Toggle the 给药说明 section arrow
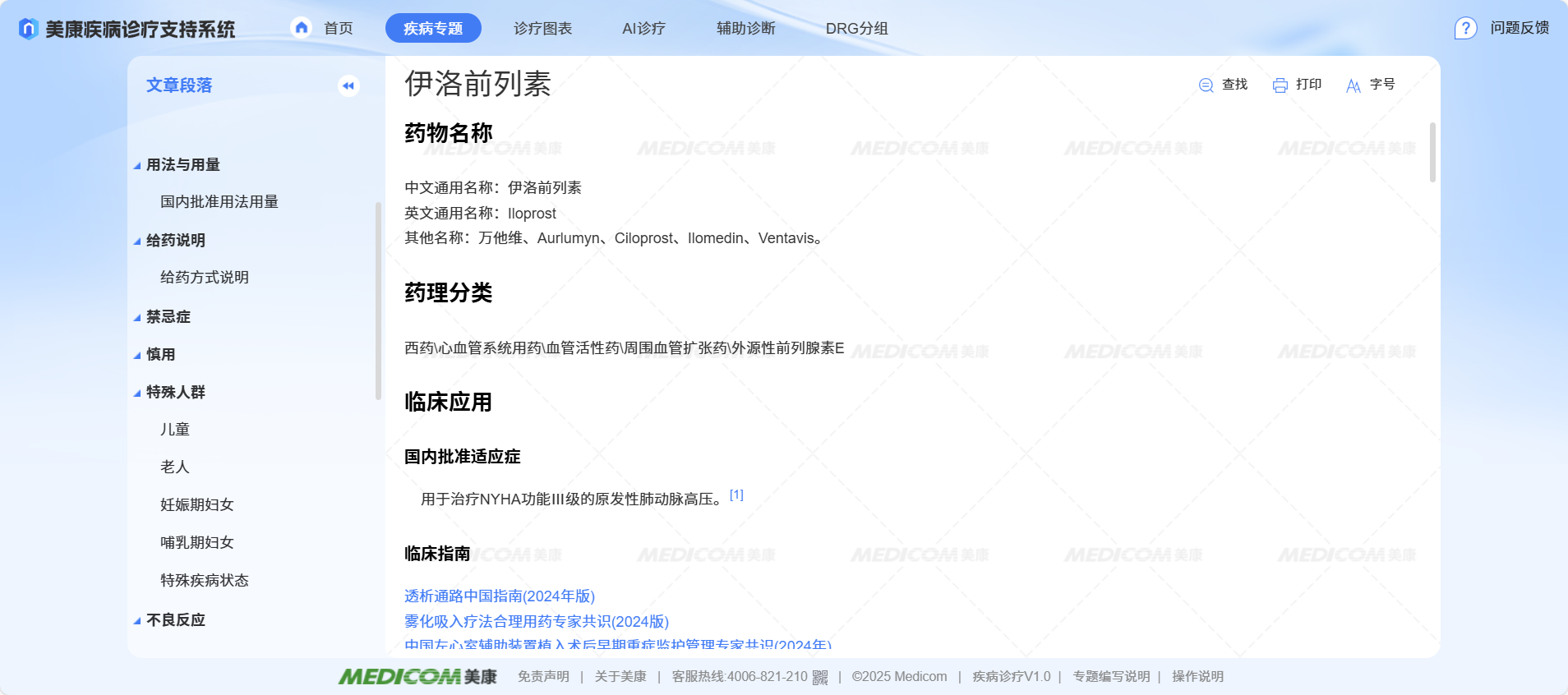 [x=137, y=242]
